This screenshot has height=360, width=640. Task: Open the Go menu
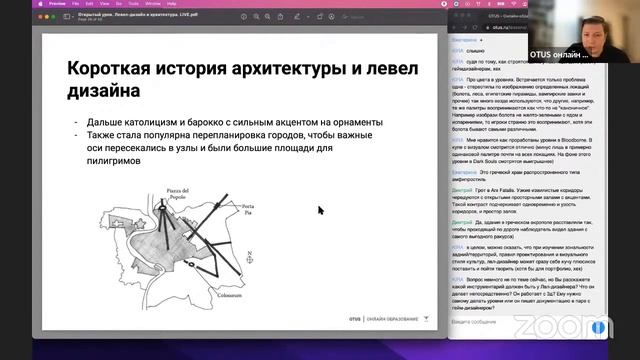coord(119,4)
